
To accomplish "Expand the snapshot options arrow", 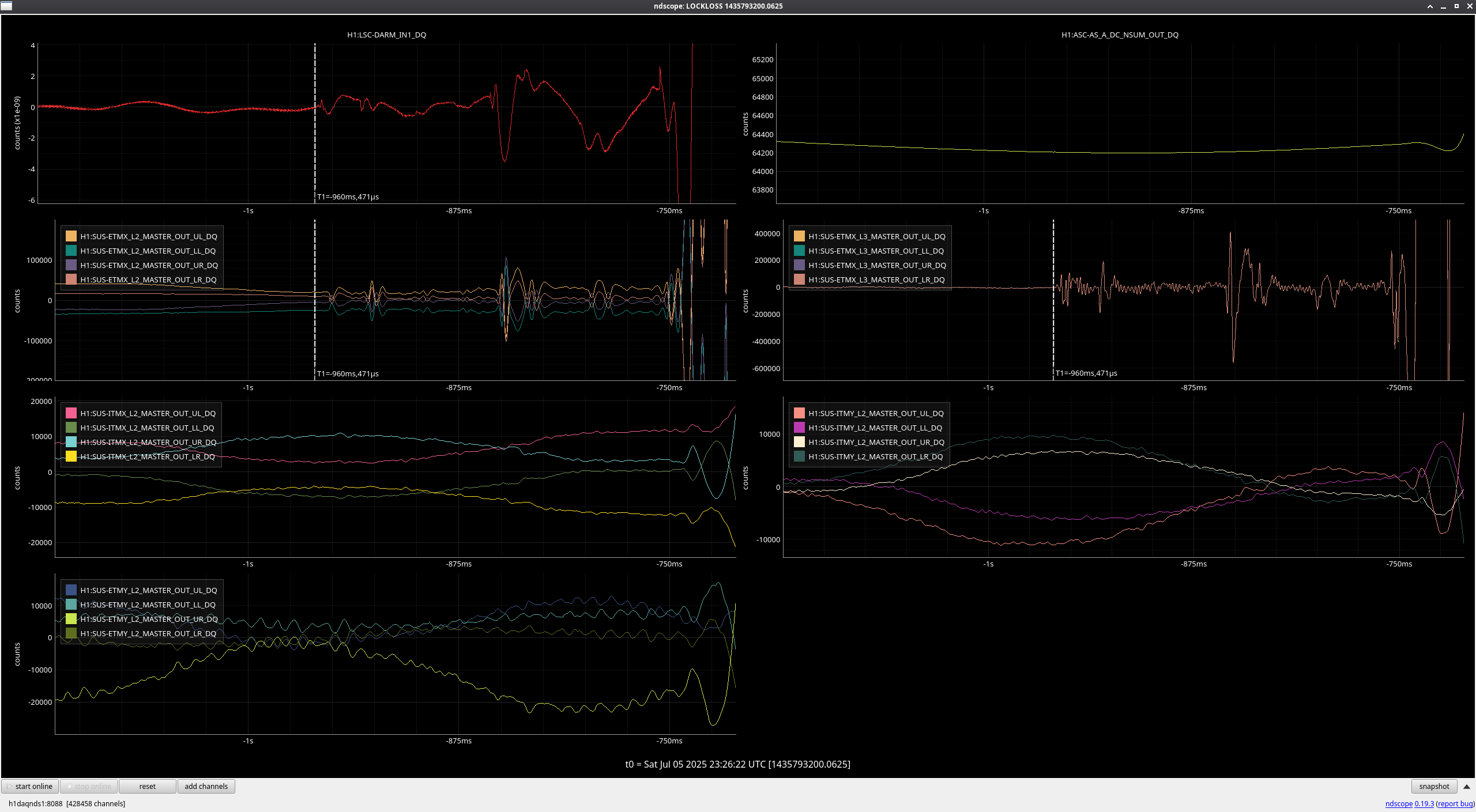I will 1466,787.
